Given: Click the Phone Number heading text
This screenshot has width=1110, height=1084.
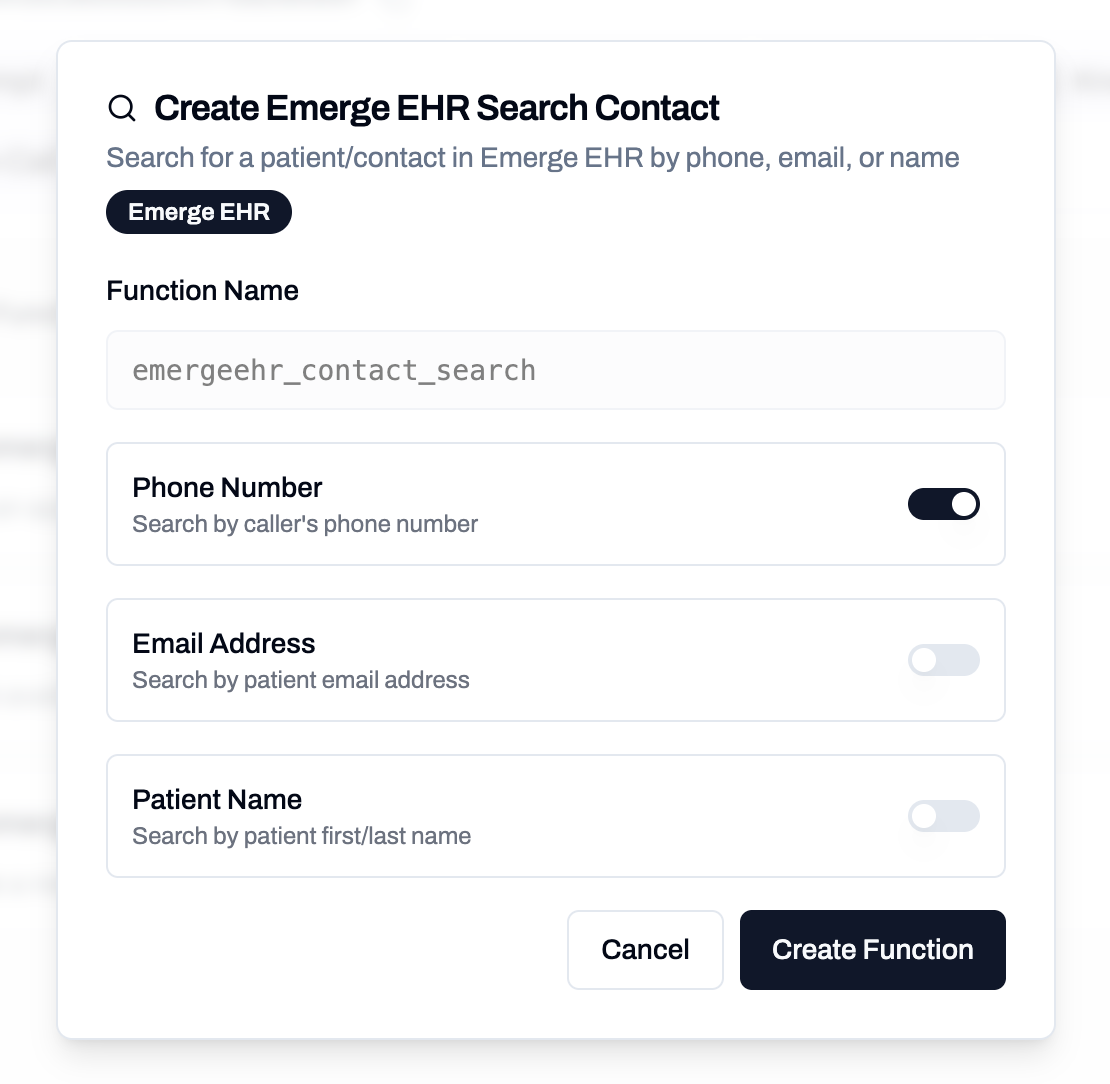Looking at the screenshot, I should click(x=227, y=487).
